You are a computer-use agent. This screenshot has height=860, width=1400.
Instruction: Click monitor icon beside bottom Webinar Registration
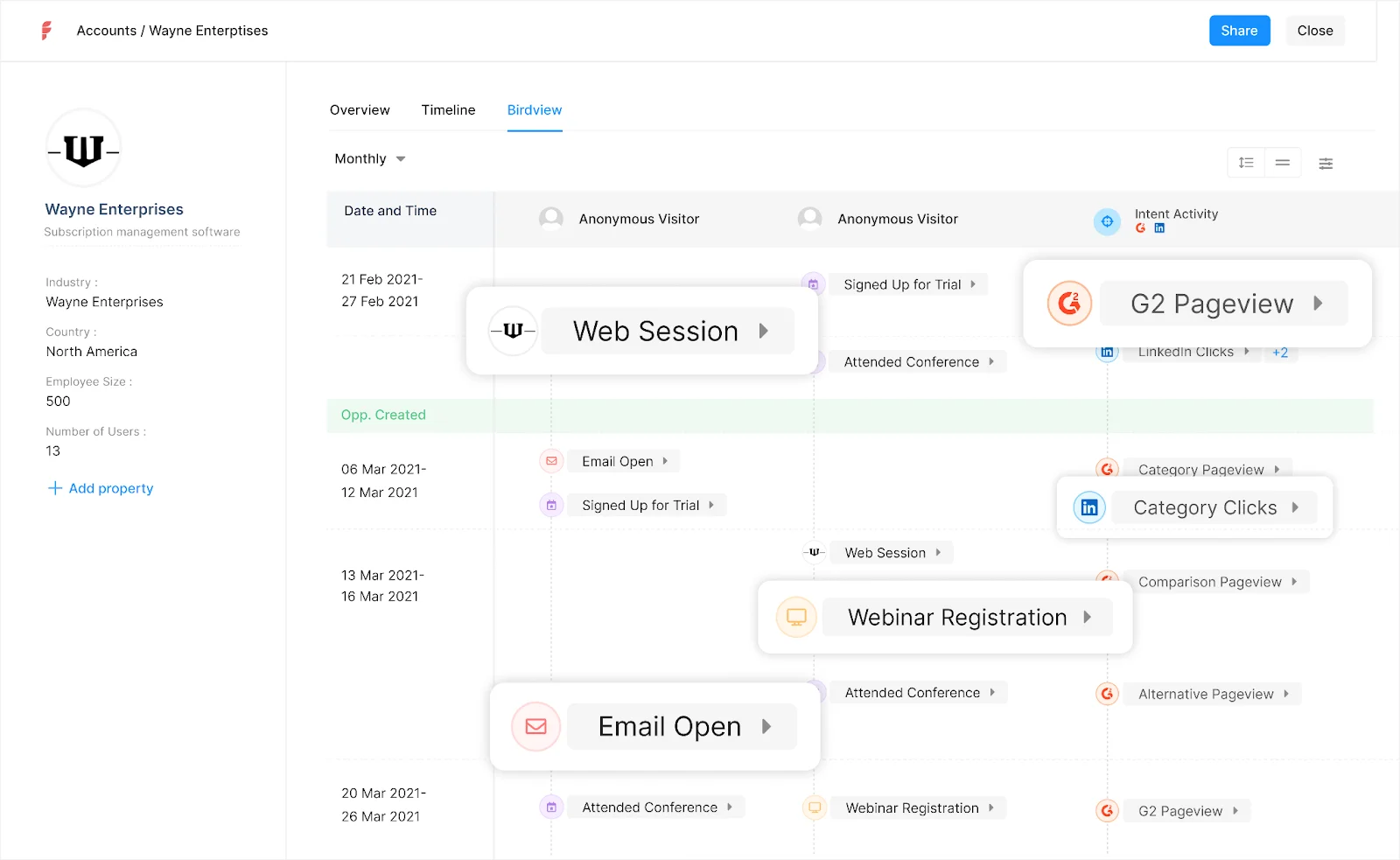tap(814, 808)
